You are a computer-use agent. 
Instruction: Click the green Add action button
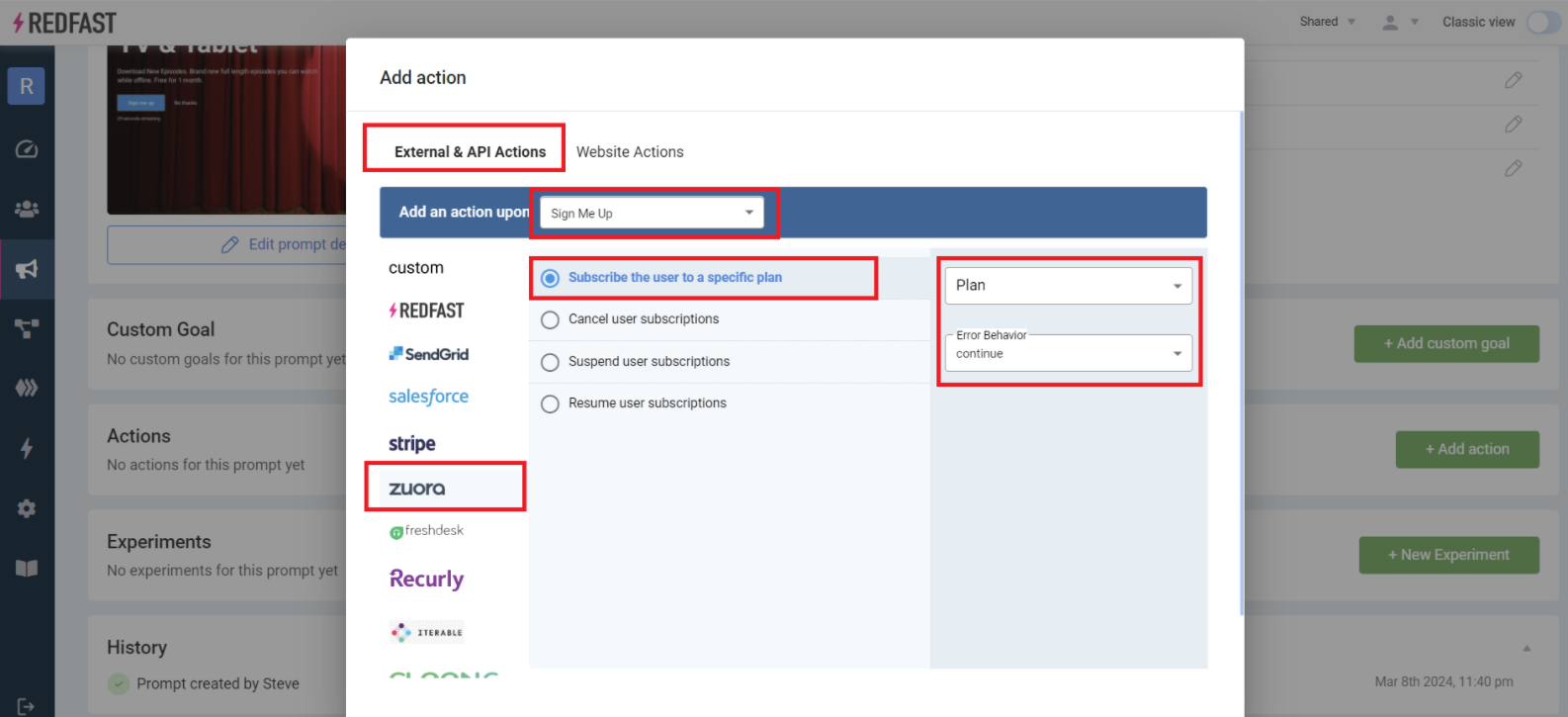1467,450
